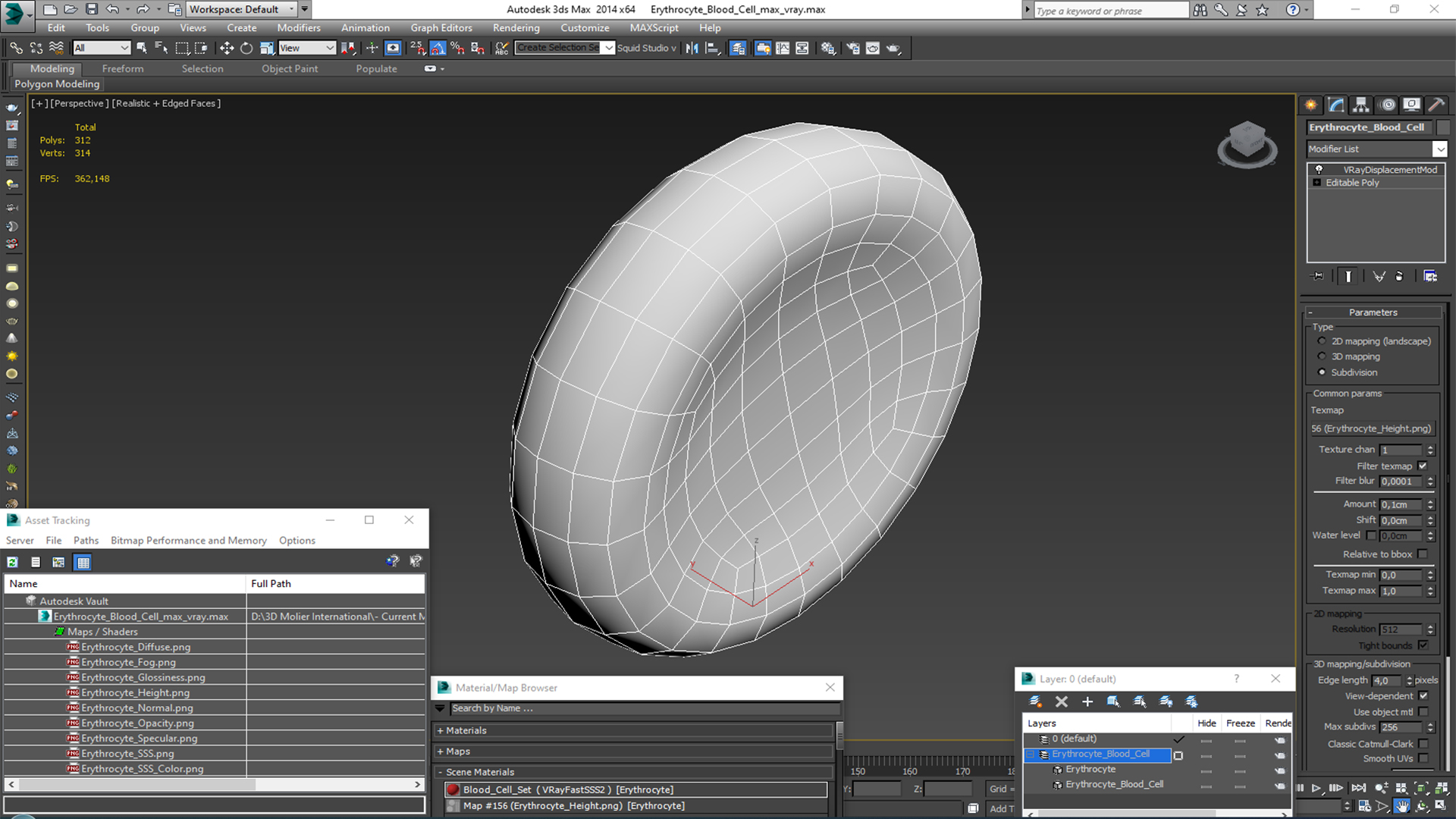
Task: Select Subdivision radio button
Action: [1322, 372]
